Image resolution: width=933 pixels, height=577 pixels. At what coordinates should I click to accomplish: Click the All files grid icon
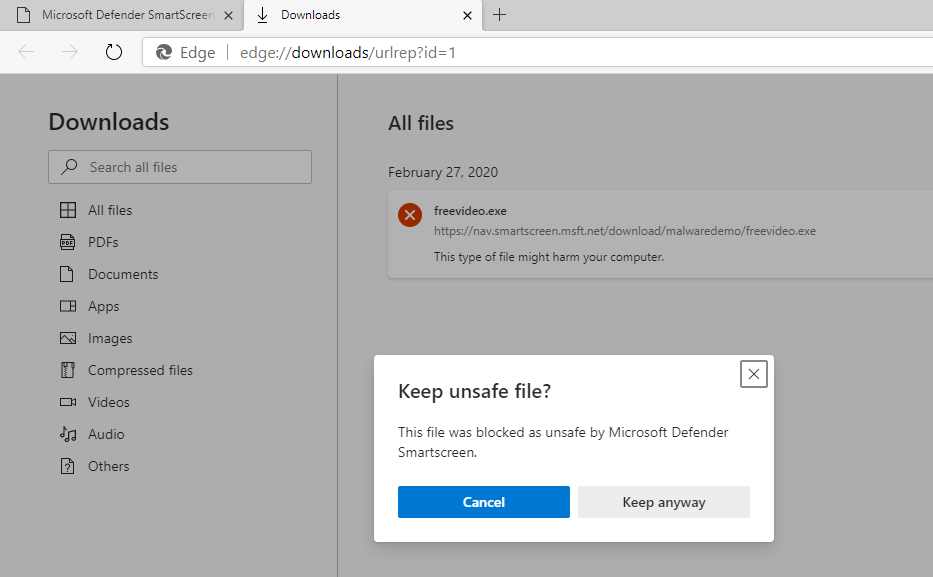click(68, 210)
